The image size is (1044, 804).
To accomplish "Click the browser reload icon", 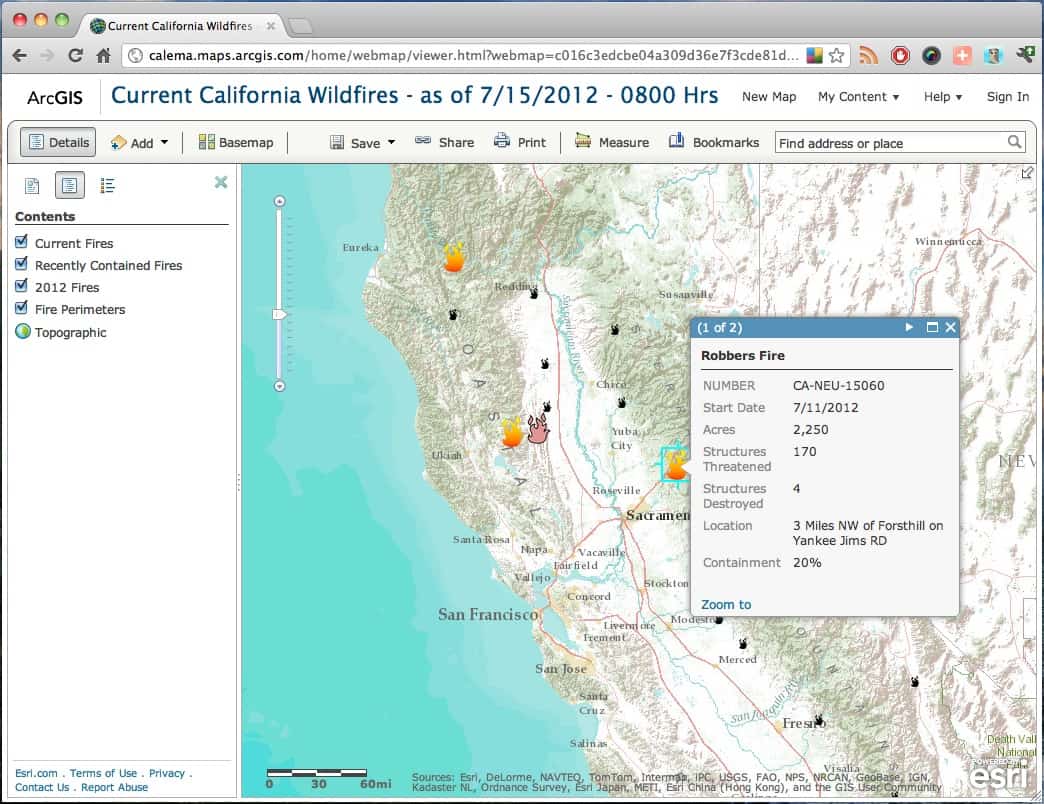I will pos(75,56).
